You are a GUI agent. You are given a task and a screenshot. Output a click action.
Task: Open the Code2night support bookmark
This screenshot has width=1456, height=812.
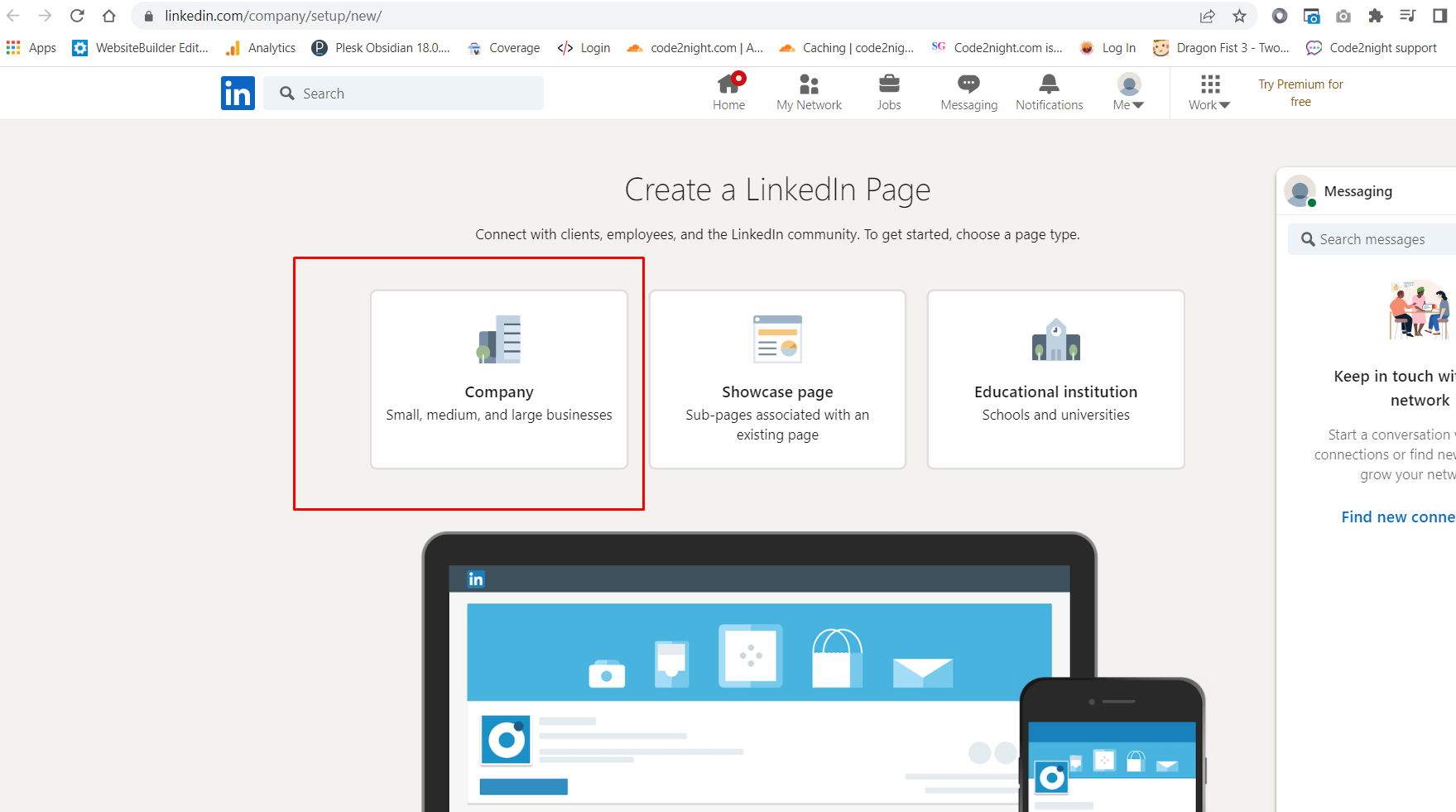(x=1371, y=48)
